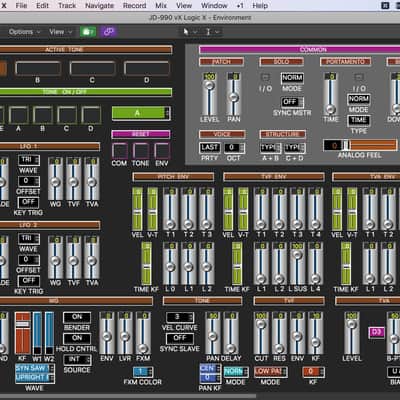Click the TVF ENV L SUS slider
The image size is (400, 400).
tap(297, 263)
